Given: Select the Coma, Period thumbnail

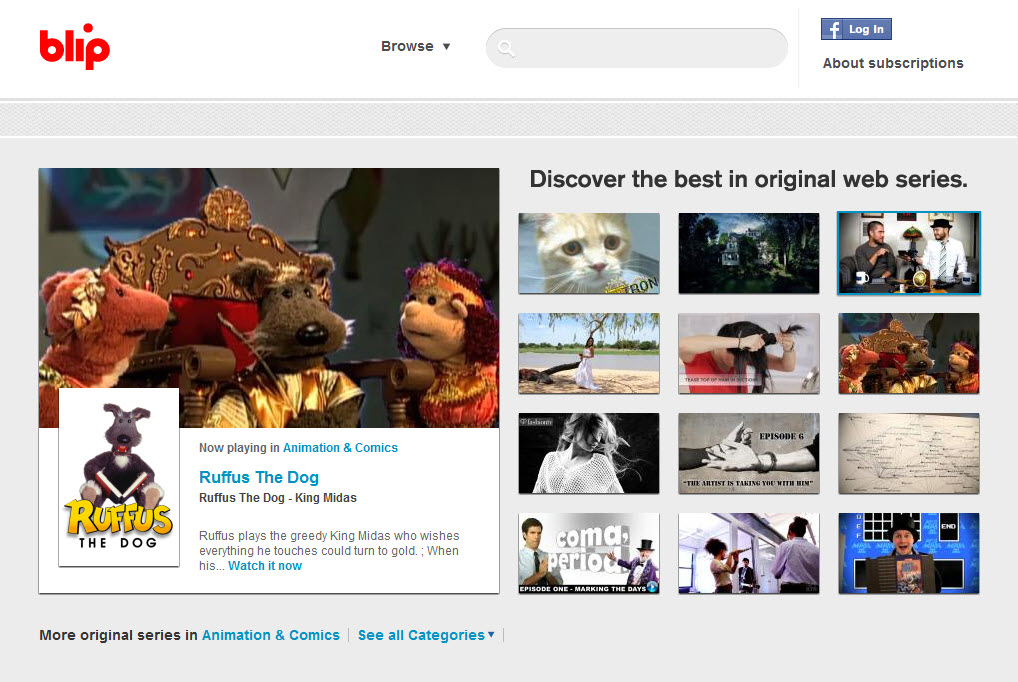Looking at the screenshot, I should click(x=588, y=553).
